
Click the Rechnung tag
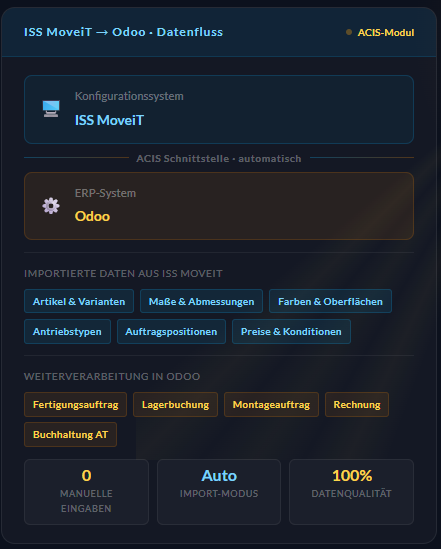coord(357,404)
